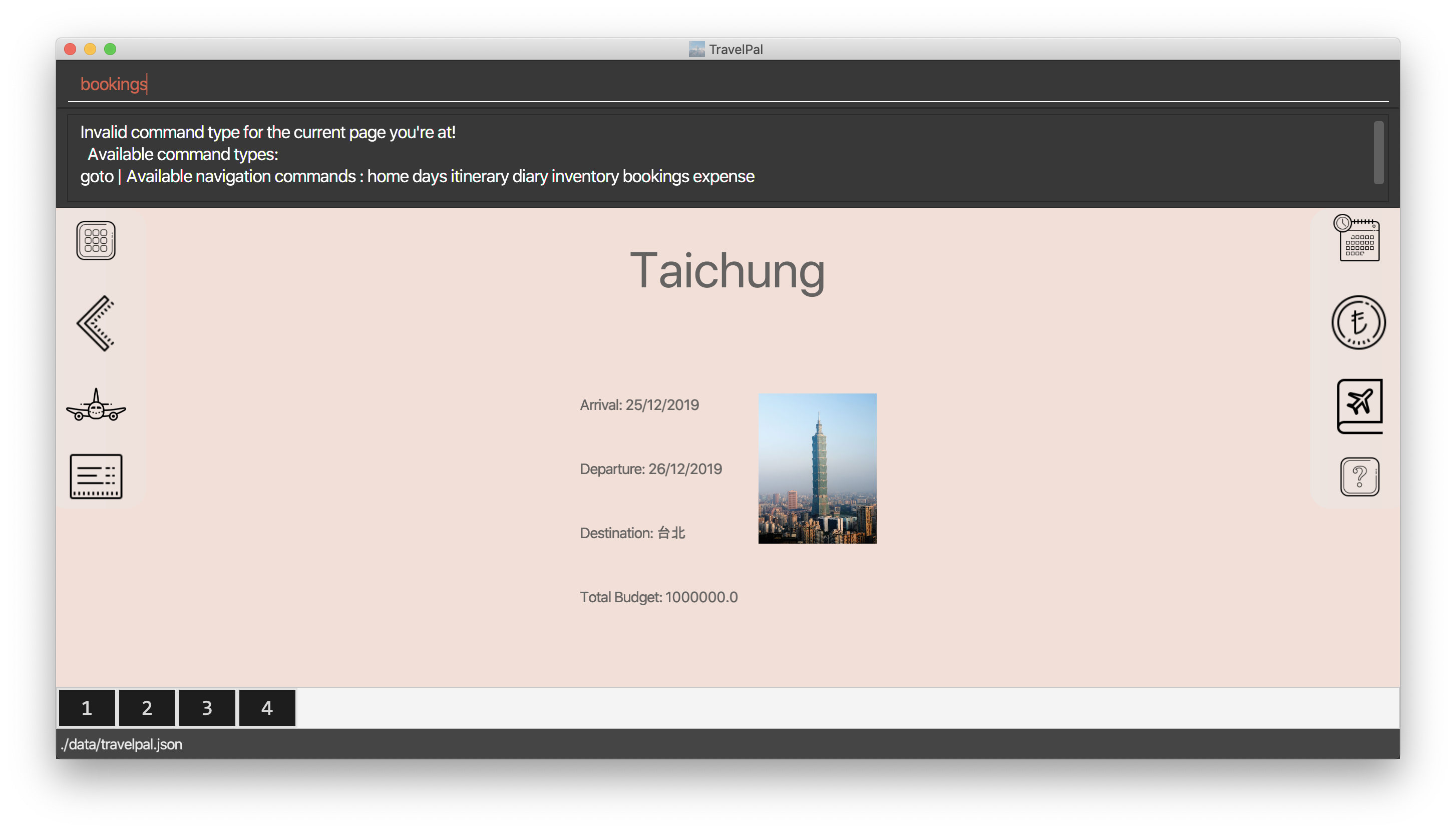Click the text list panel icon
The height and width of the screenshot is (833, 1456).
[x=96, y=476]
